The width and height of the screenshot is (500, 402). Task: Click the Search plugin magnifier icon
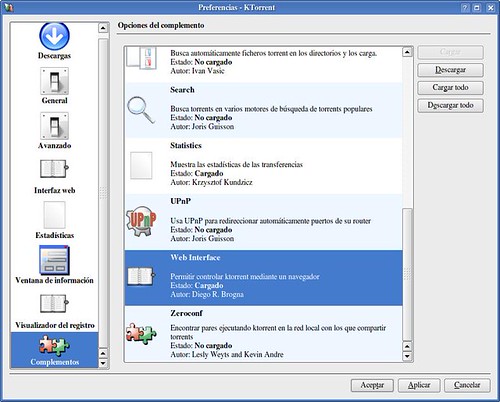point(141,110)
